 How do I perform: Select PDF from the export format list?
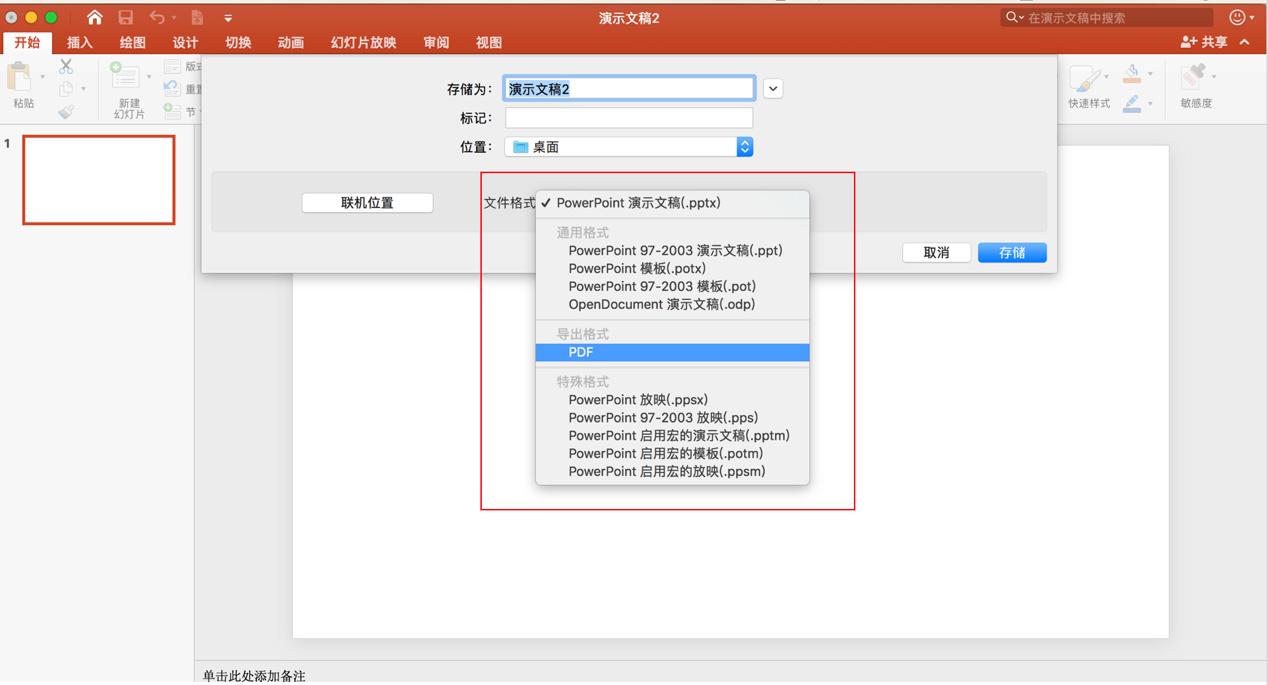click(x=671, y=352)
